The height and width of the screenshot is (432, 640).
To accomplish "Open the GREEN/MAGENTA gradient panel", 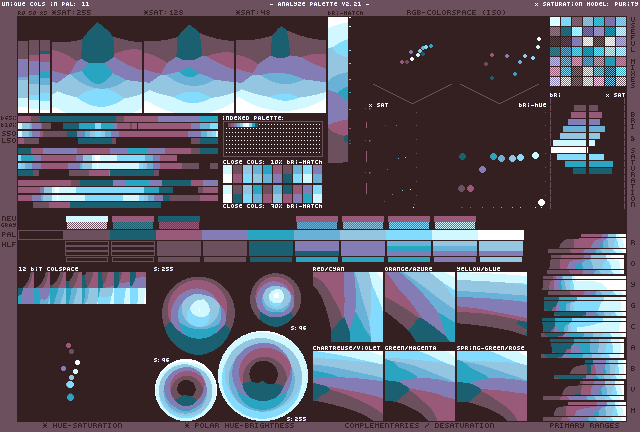I will 420,386.
